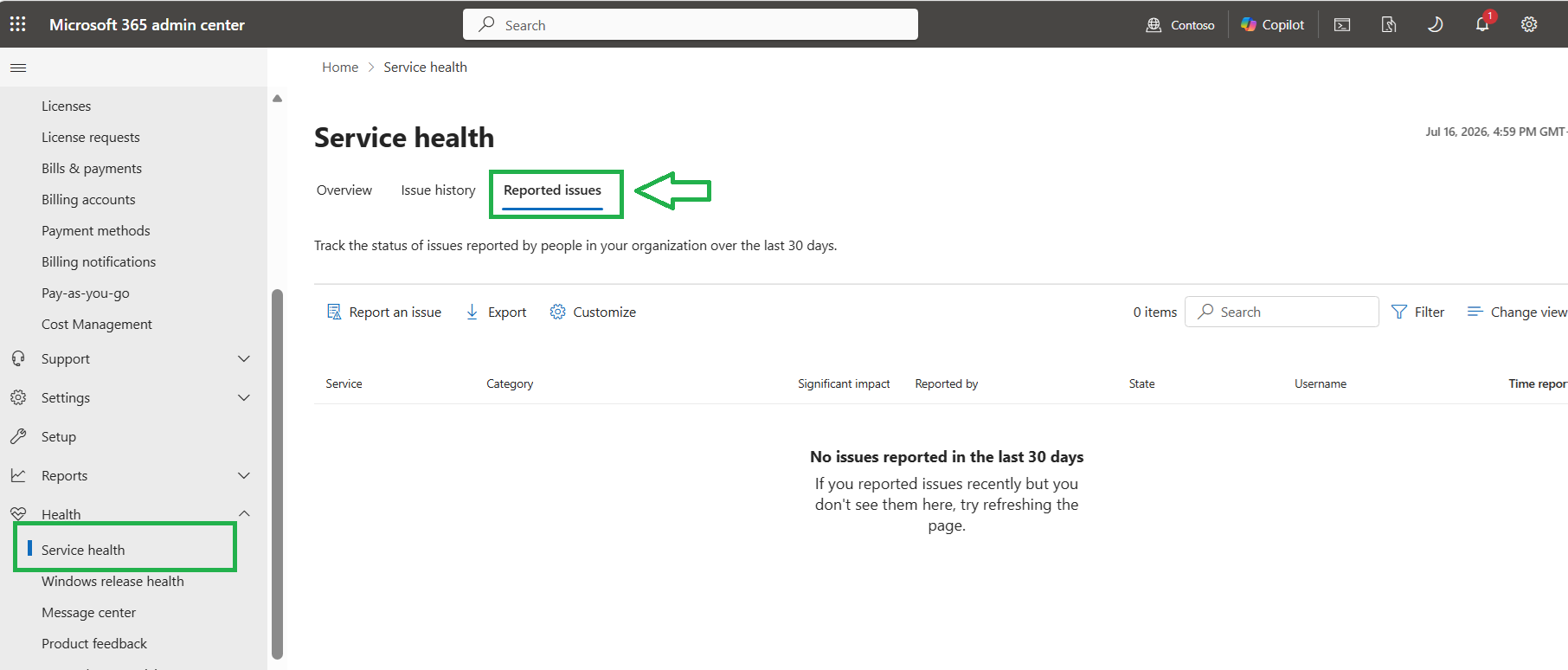This screenshot has width=1568, height=670.
Task: Open Cost Management
Action: (97, 324)
